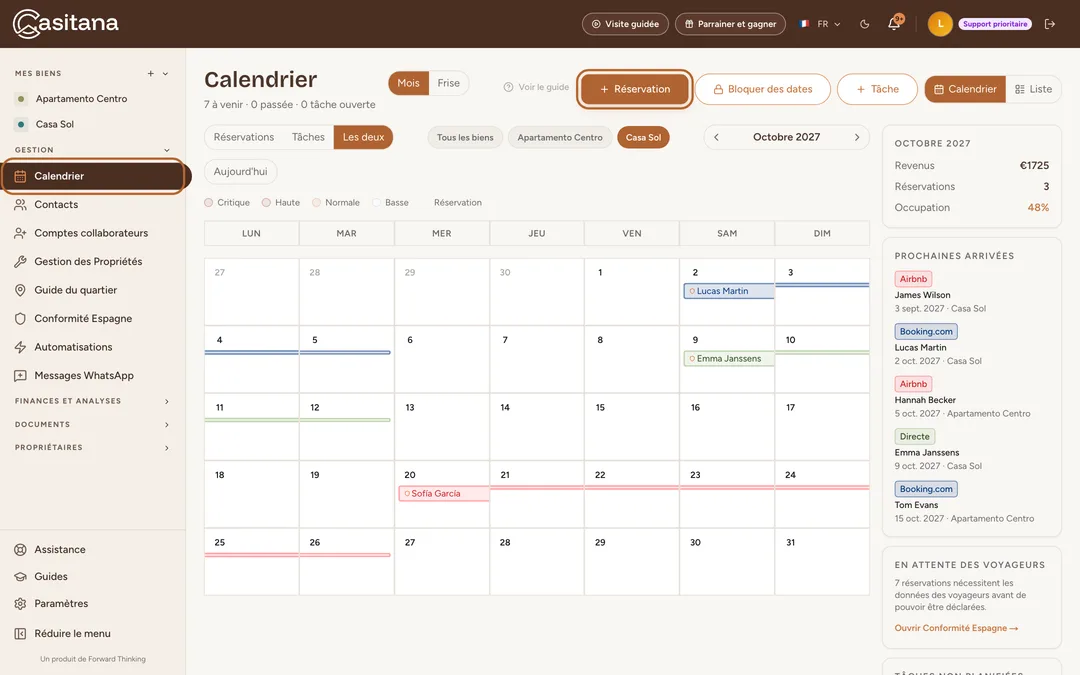Open Voir le guide link
Viewport: 1080px width, 675px height.
(537, 87)
